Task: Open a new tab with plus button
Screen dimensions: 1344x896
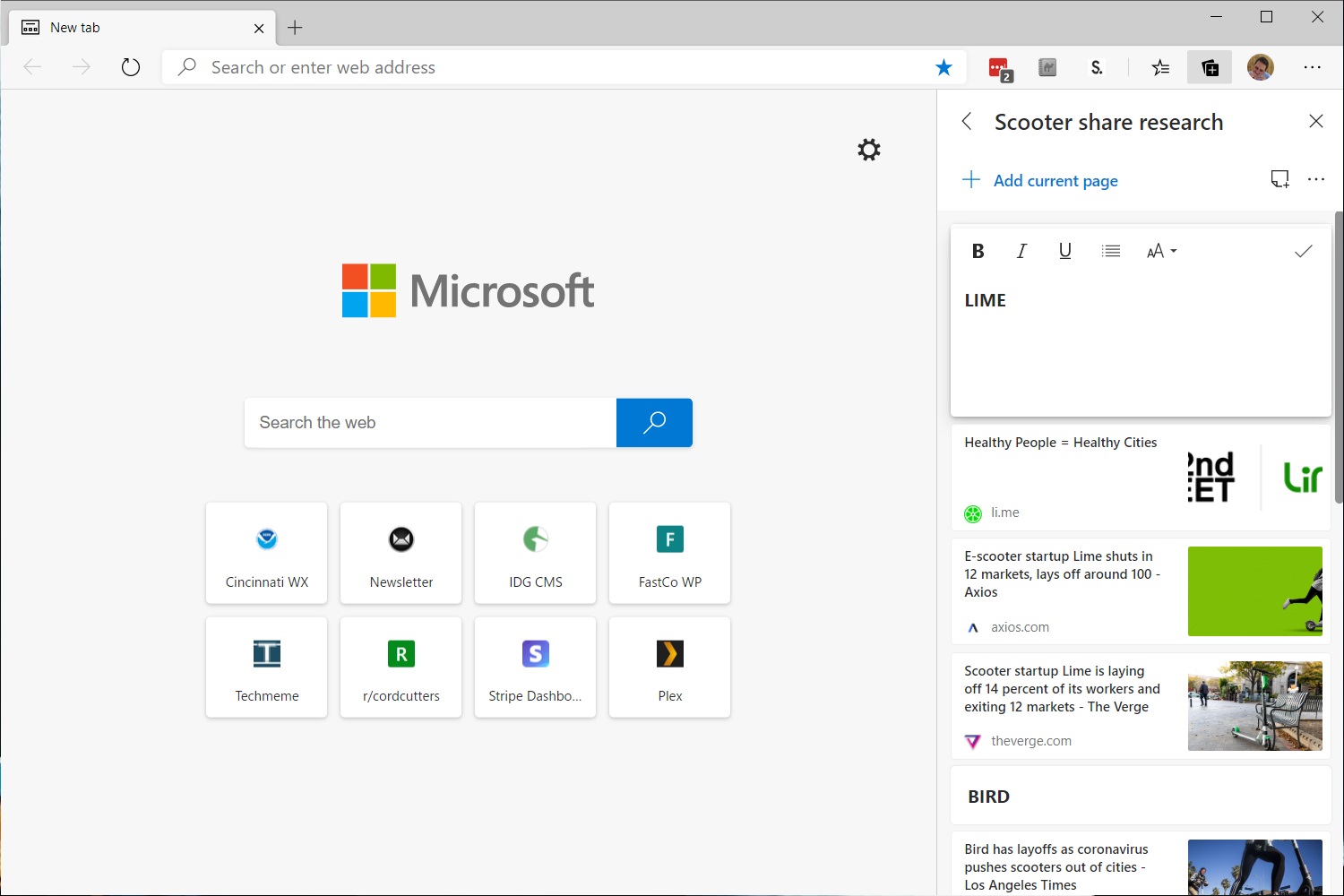Action: [295, 28]
